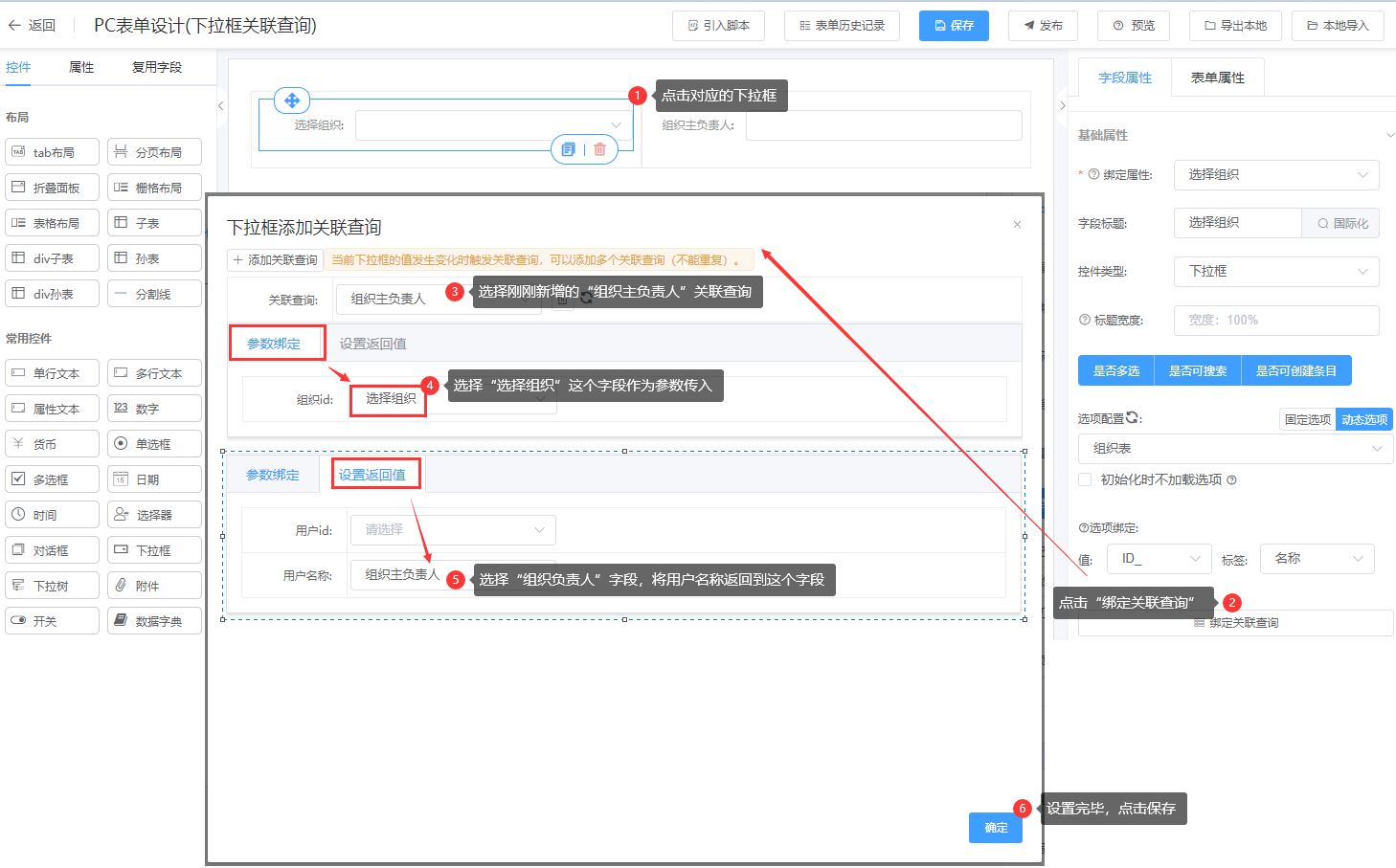This screenshot has width=1396, height=868.
Task: Switch to the 属性 tab
Action: 81,67
